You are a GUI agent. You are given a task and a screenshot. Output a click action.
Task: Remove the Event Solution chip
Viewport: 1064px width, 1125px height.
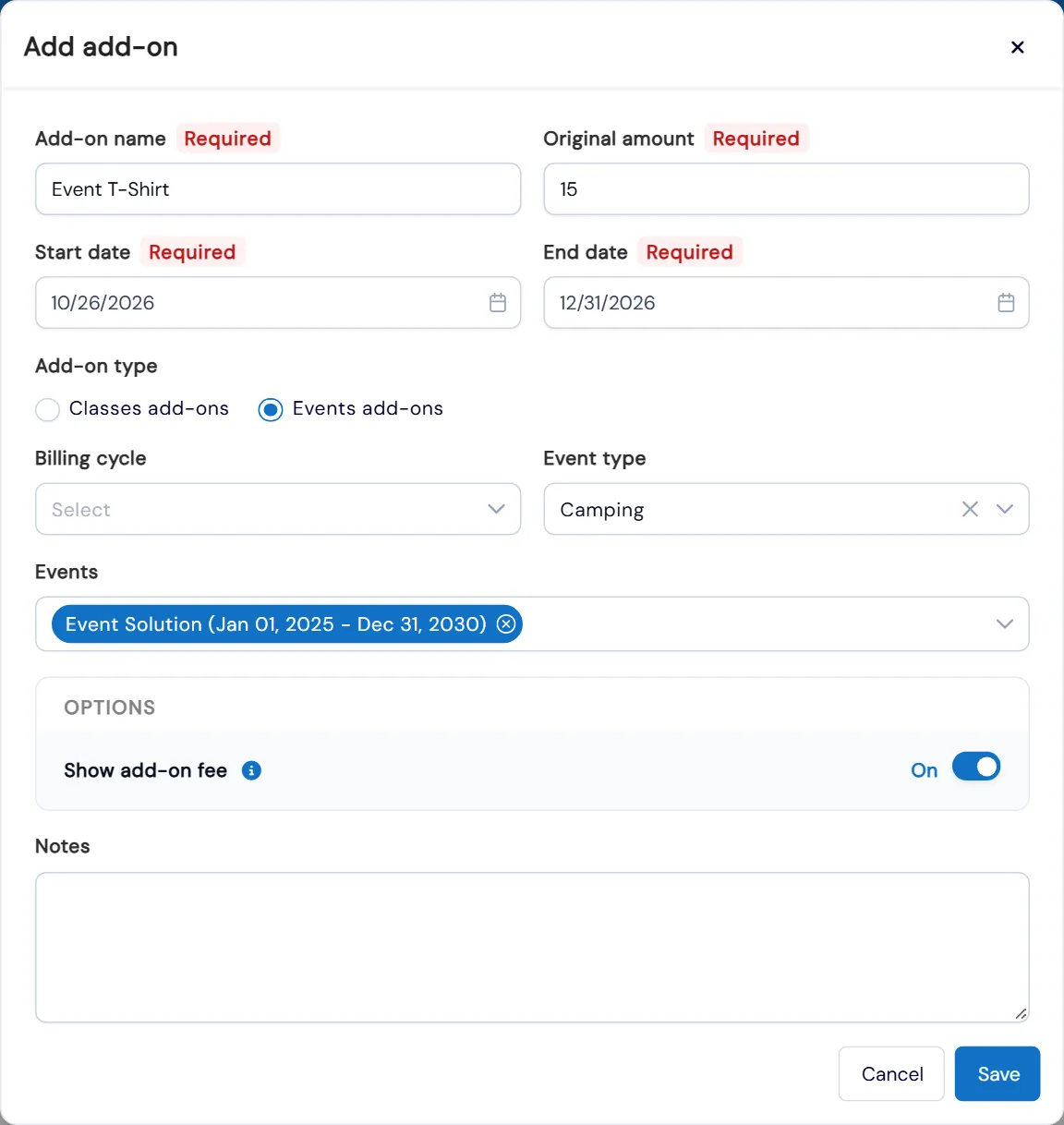tap(506, 624)
